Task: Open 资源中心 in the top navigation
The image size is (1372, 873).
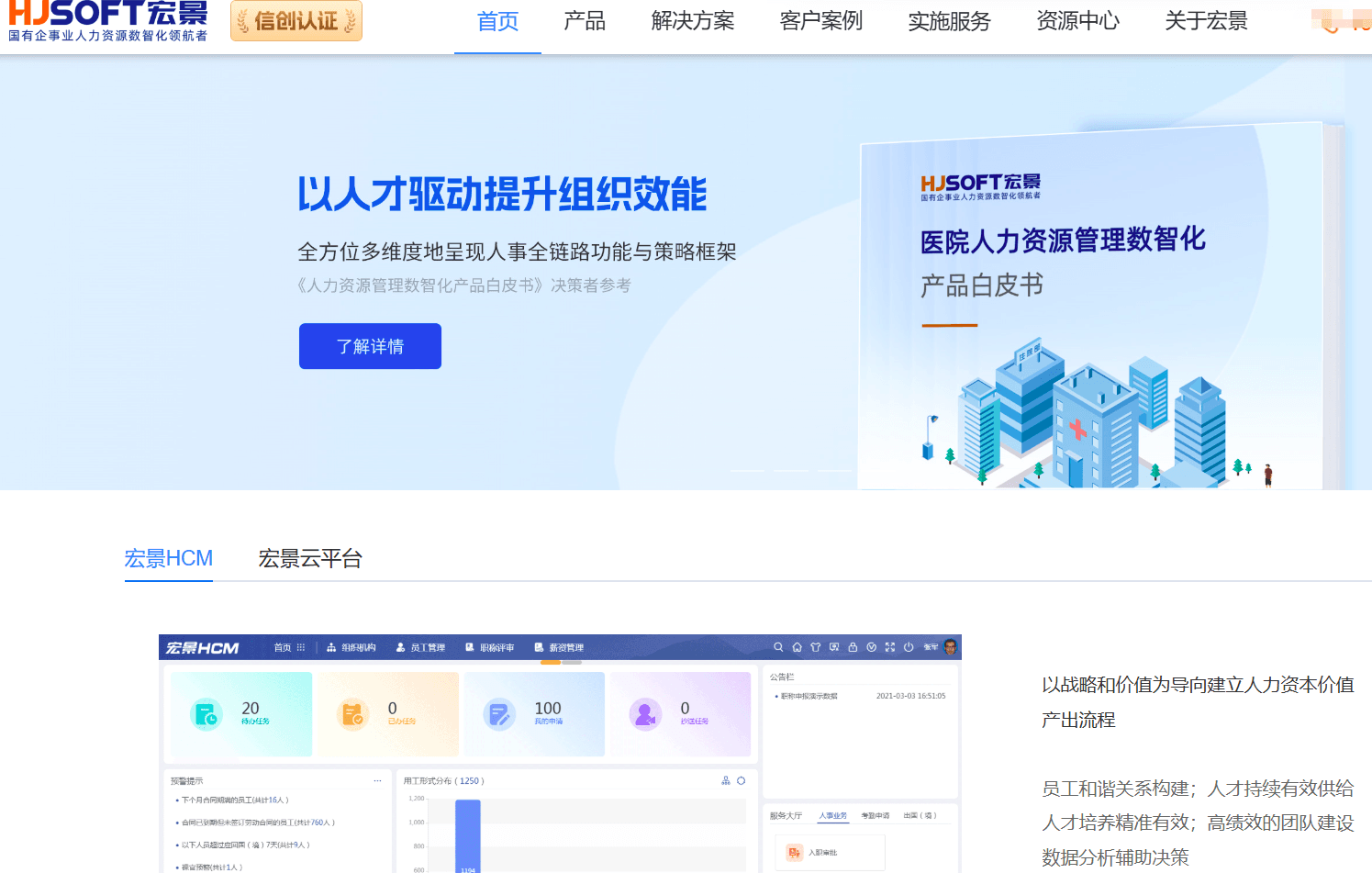Action: pyautogui.click(x=1078, y=21)
